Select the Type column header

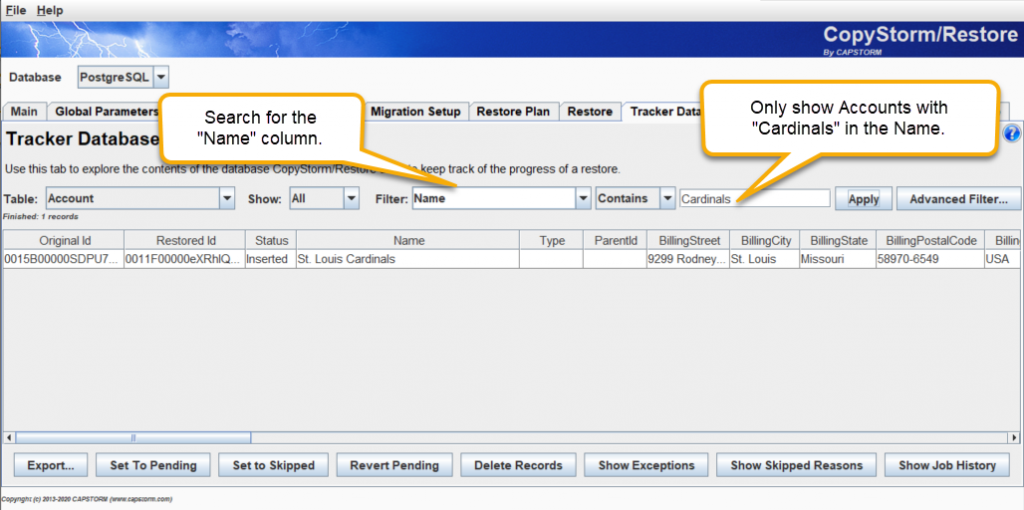tap(552, 240)
